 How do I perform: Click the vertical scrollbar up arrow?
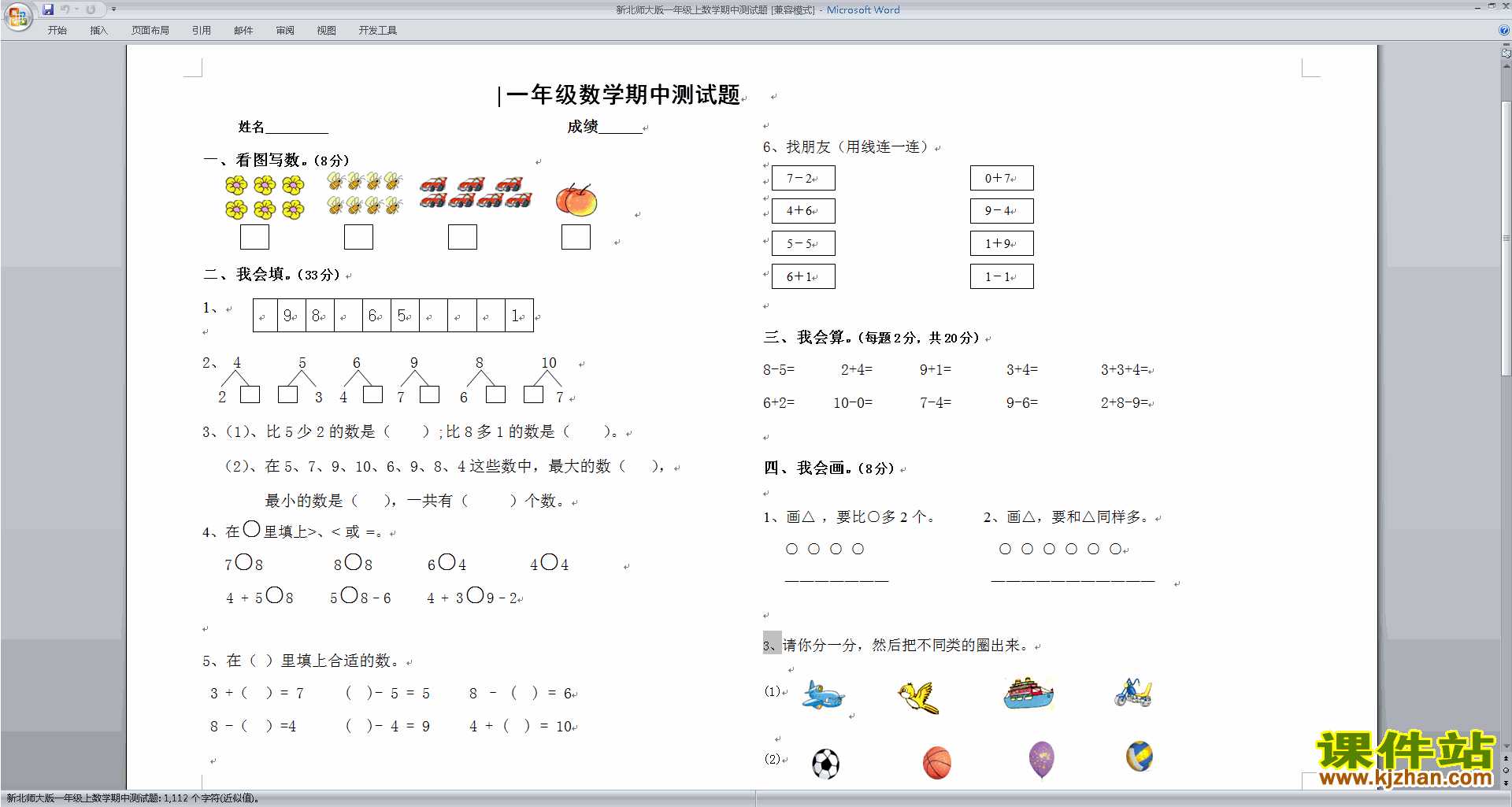tap(1506, 66)
